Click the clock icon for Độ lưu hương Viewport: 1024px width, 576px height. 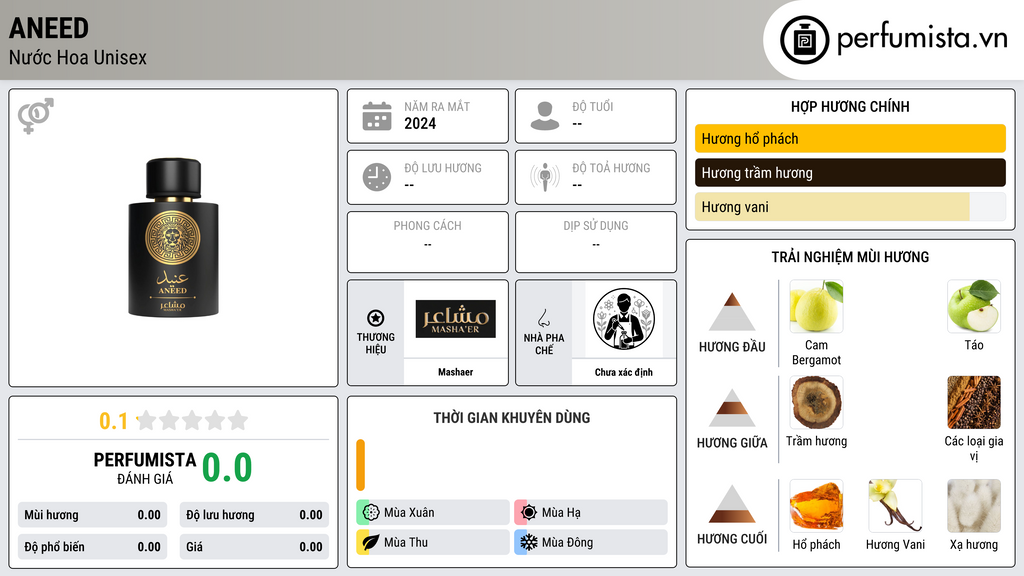click(377, 177)
